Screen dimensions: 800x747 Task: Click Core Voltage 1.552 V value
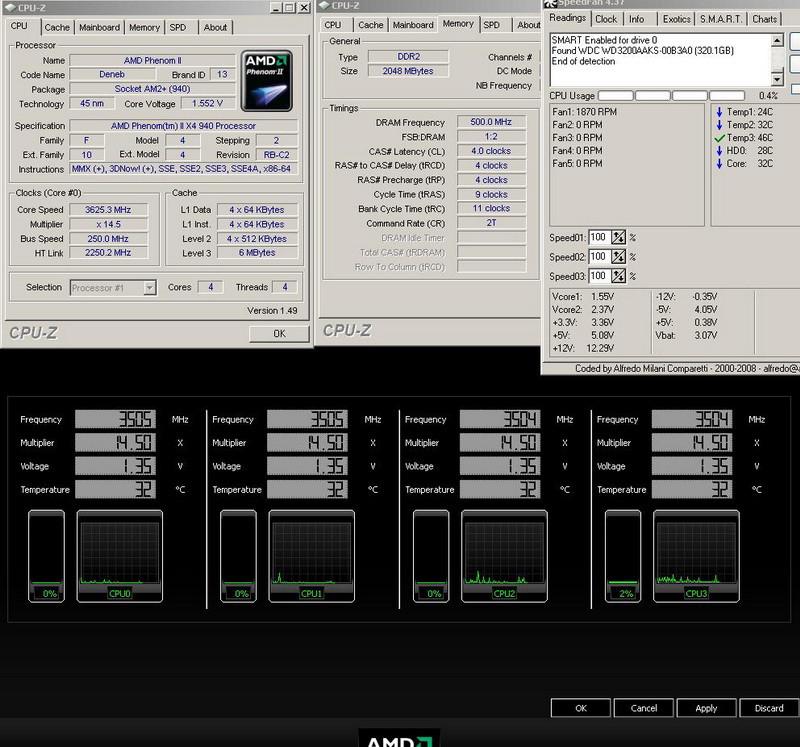click(x=207, y=104)
